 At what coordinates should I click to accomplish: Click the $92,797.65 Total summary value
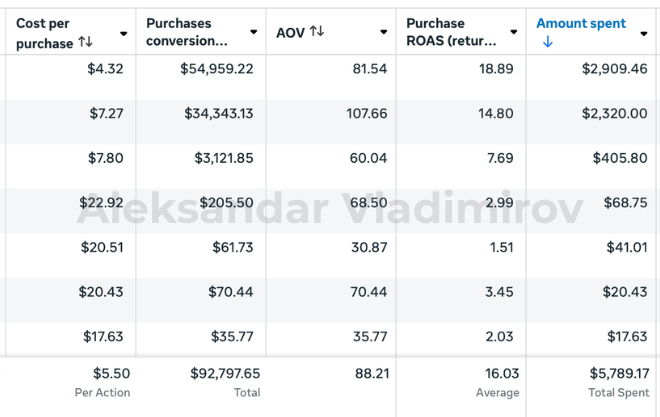(225, 373)
